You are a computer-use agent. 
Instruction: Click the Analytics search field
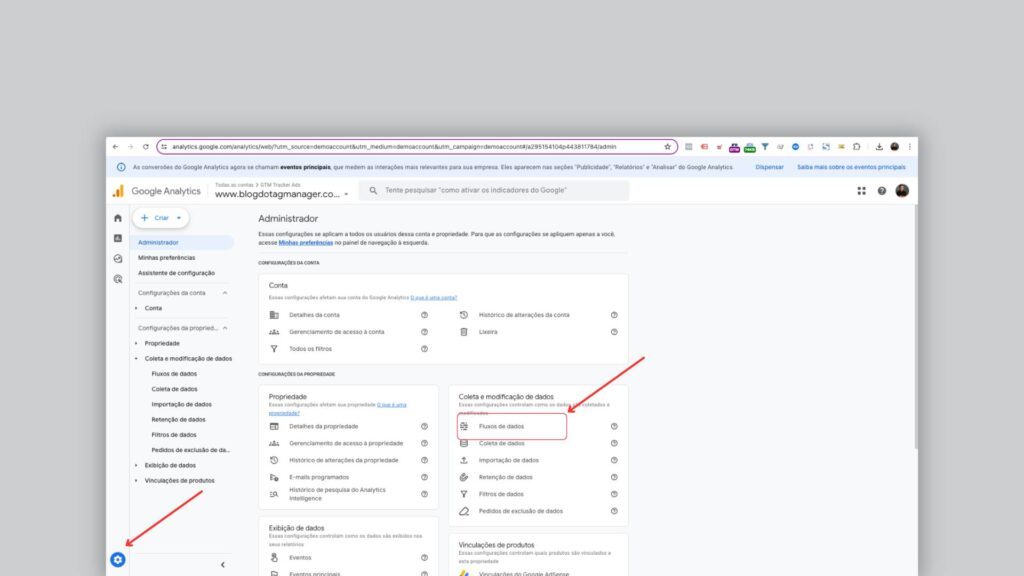click(494, 191)
